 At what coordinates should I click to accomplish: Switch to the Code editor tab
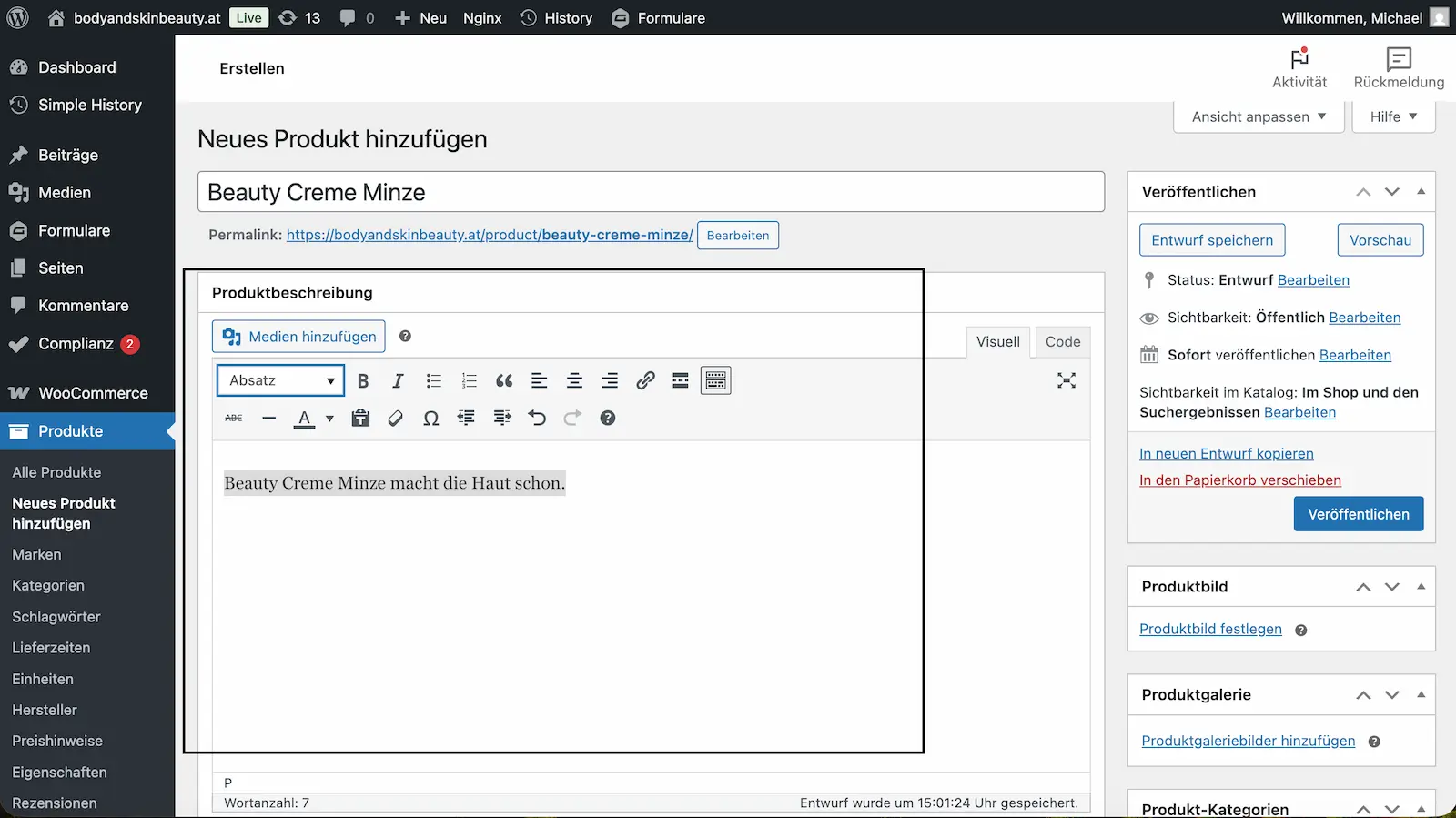[1062, 342]
